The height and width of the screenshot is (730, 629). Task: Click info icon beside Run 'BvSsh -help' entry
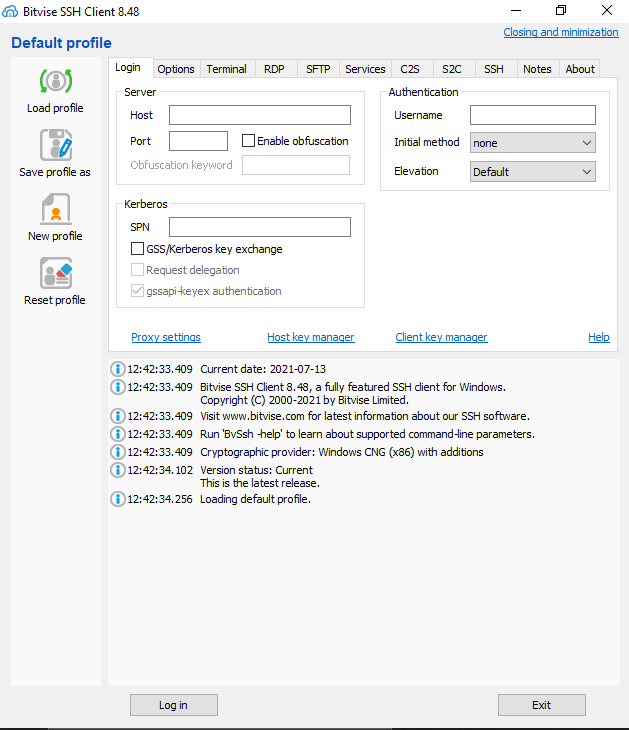(x=117, y=434)
